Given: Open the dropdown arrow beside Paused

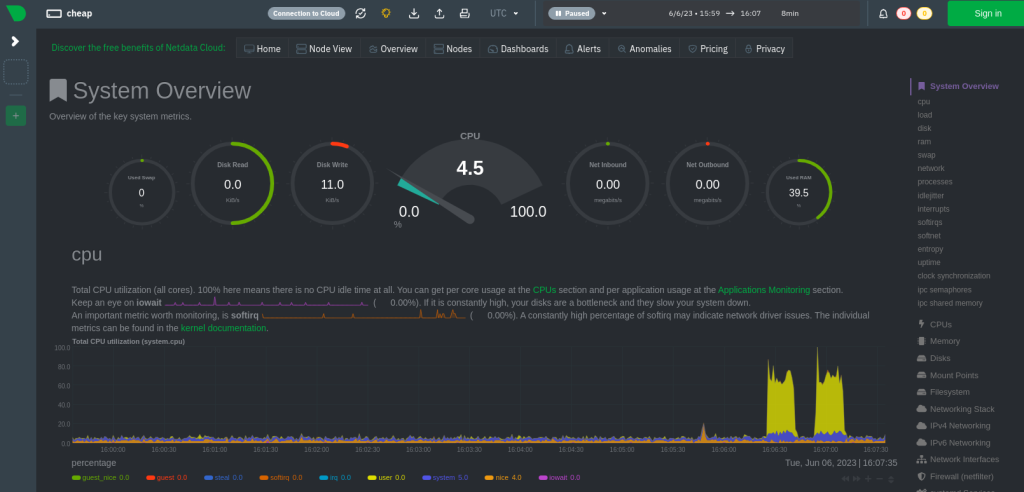Looking at the screenshot, I should point(604,13).
